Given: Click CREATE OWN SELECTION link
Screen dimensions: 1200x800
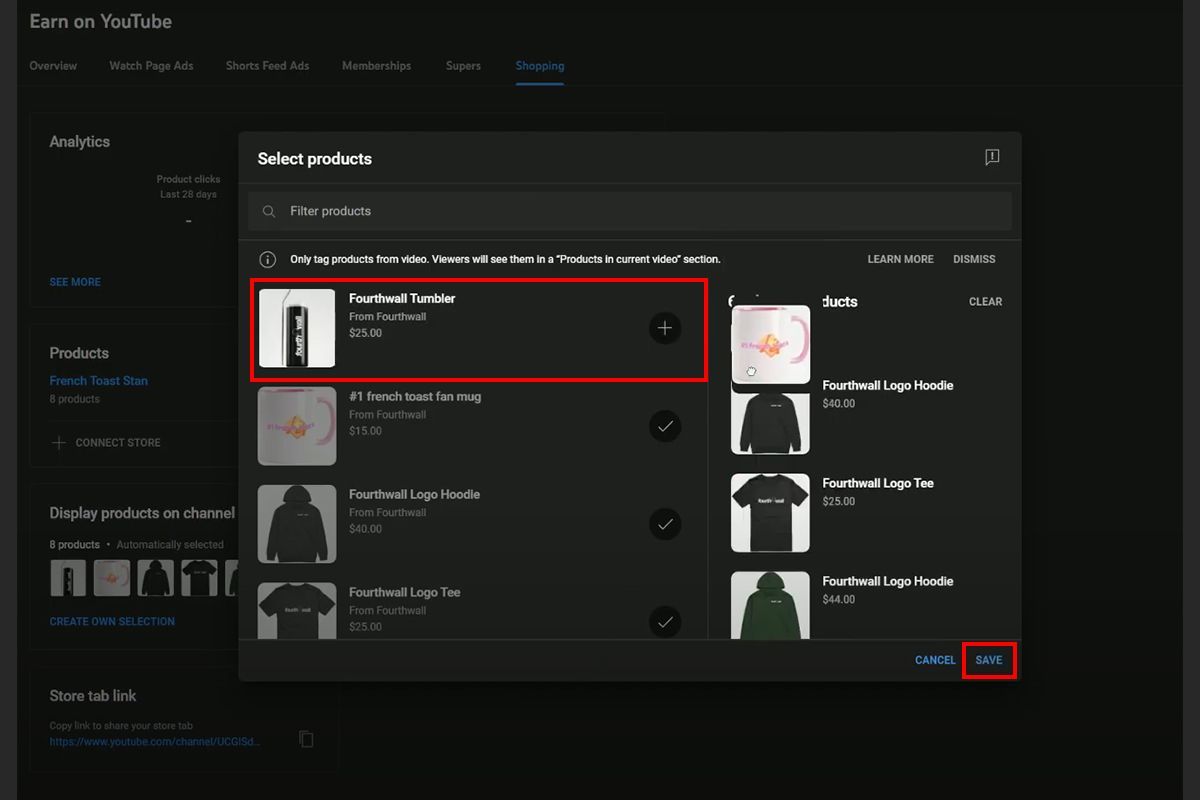Looking at the screenshot, I should tap(112, 621).
